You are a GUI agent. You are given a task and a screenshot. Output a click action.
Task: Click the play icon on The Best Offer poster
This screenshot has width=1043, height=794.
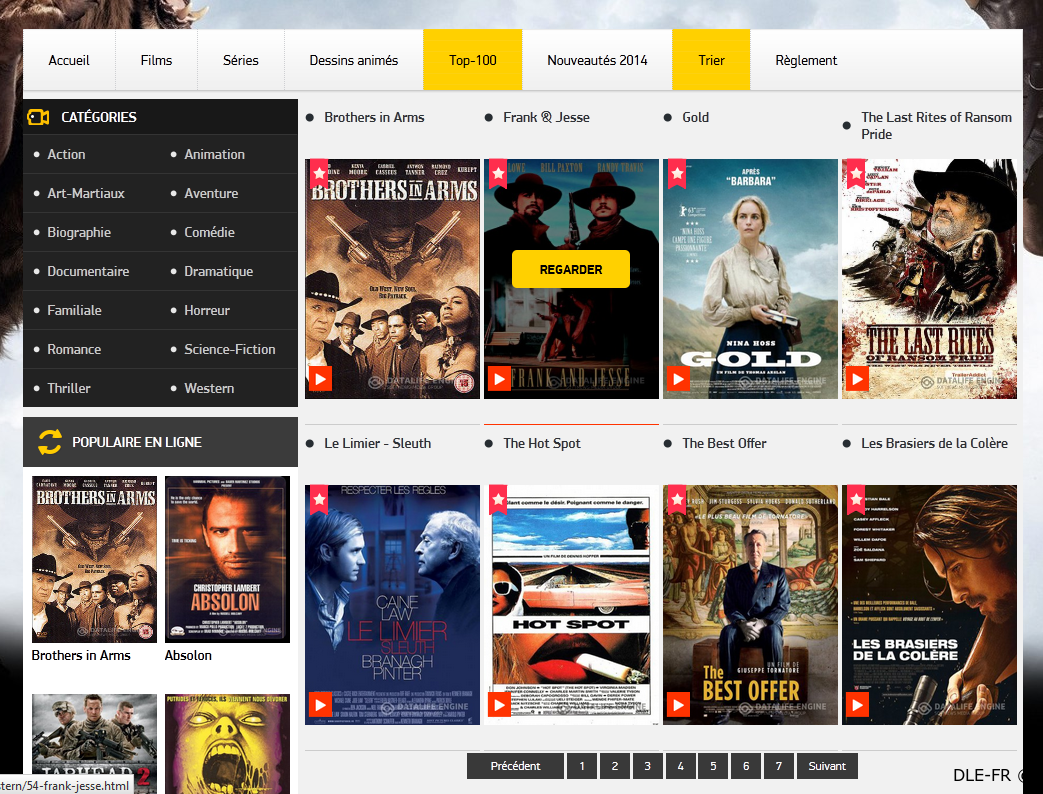(x=678, y=705)
